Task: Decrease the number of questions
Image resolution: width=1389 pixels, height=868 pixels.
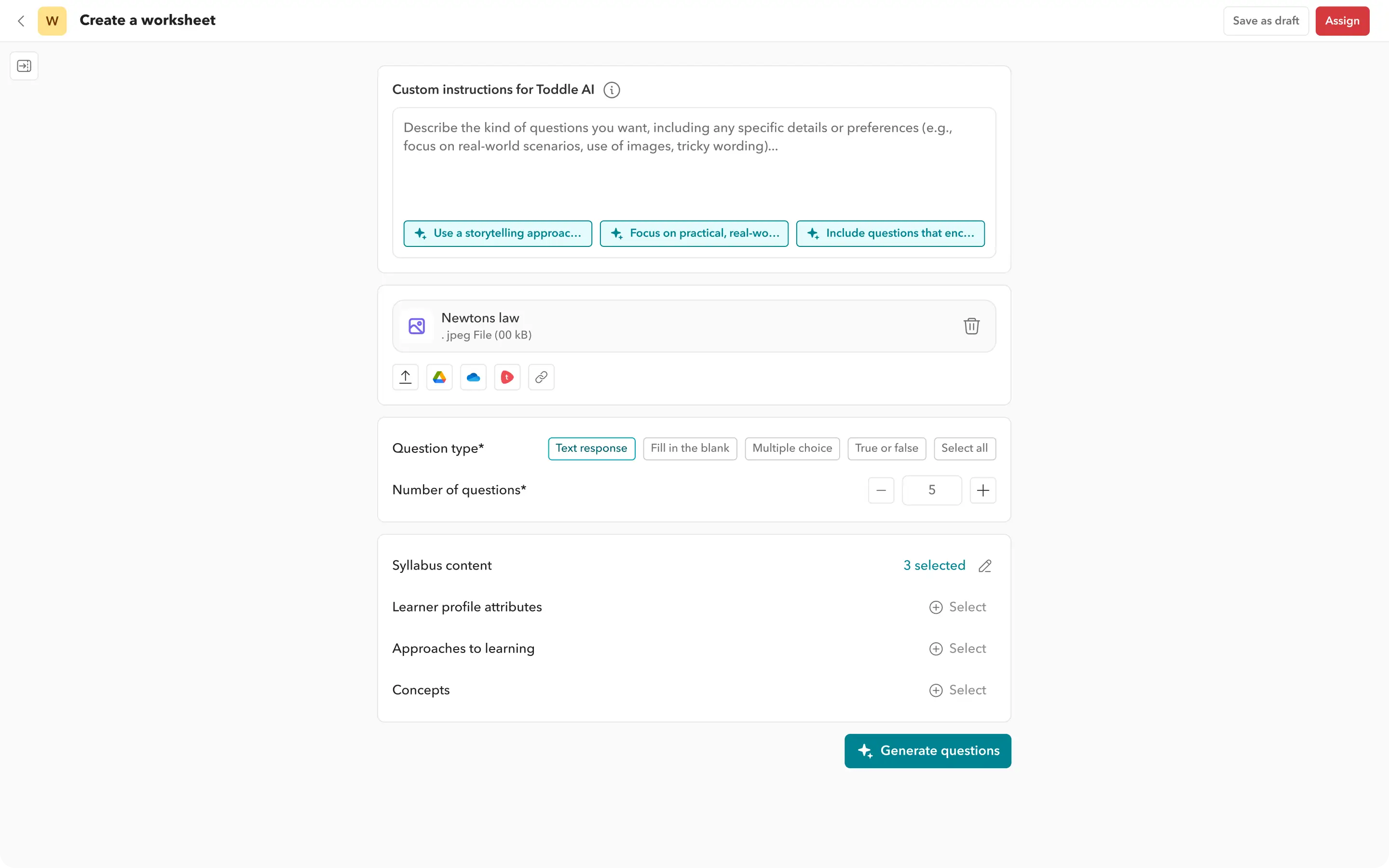Action: pos(881,489)
